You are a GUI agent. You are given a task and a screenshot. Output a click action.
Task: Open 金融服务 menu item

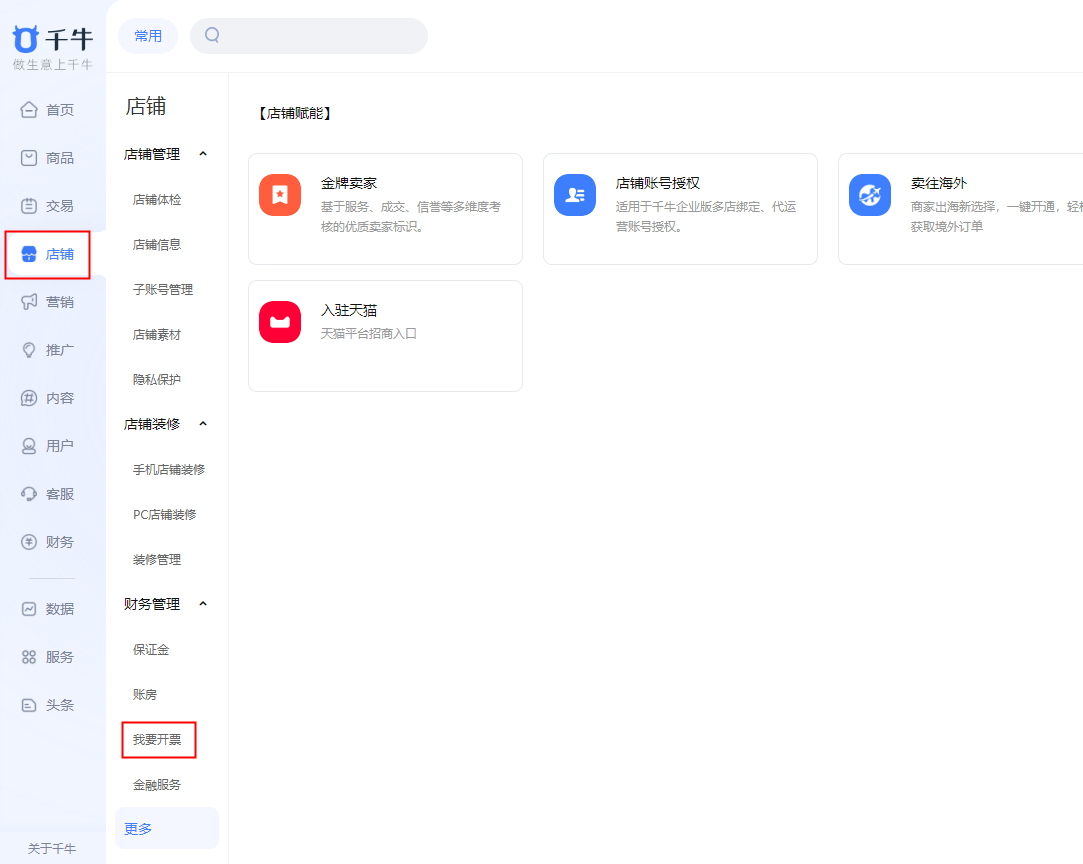[157, 785]
